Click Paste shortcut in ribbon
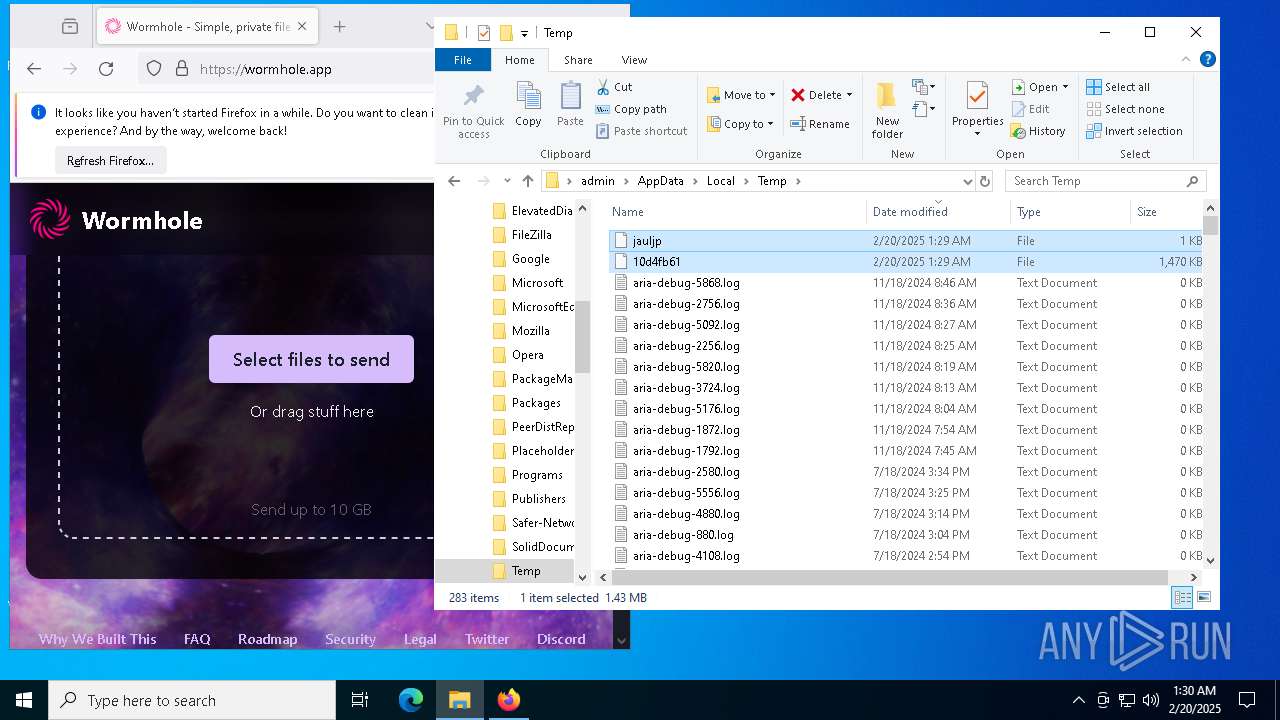 click(x=641, y=131)
